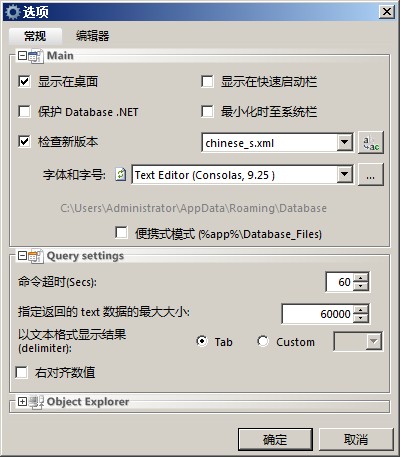Click the Main section table icon
This screenshot has height=457, width=400.
coord(36,56)
